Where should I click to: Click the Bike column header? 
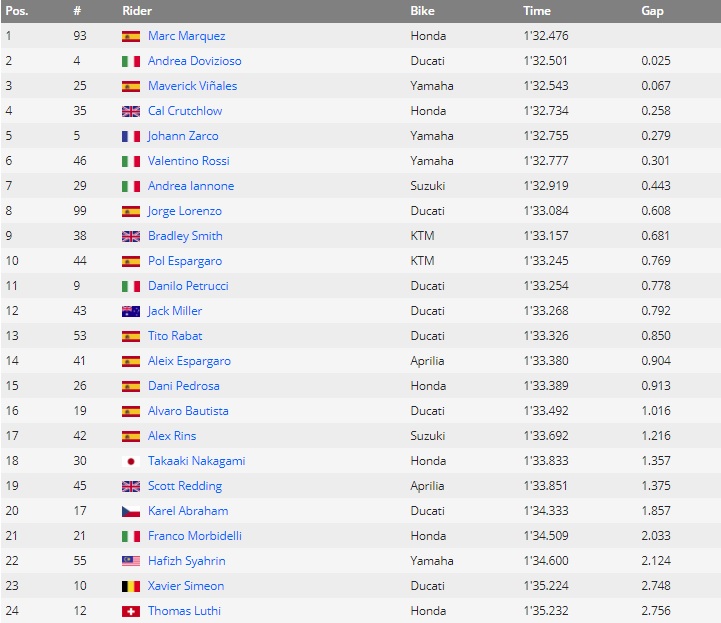[422, 11]
